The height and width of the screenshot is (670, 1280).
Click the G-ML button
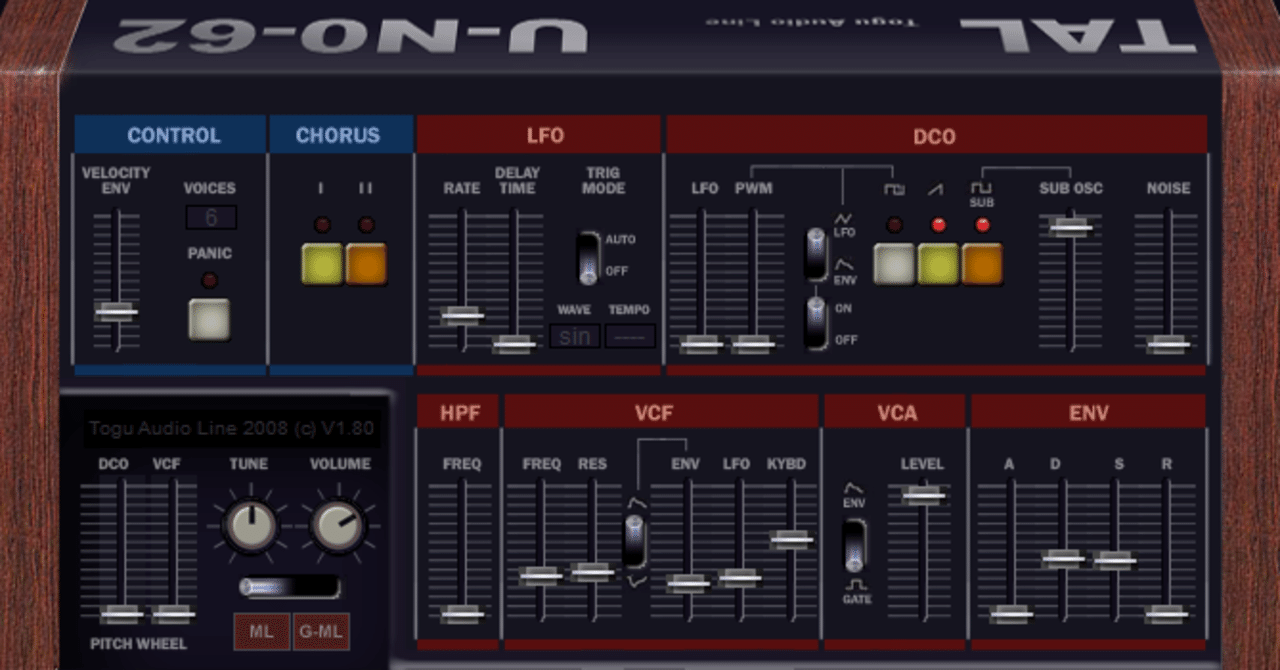[x=322, y=632]
